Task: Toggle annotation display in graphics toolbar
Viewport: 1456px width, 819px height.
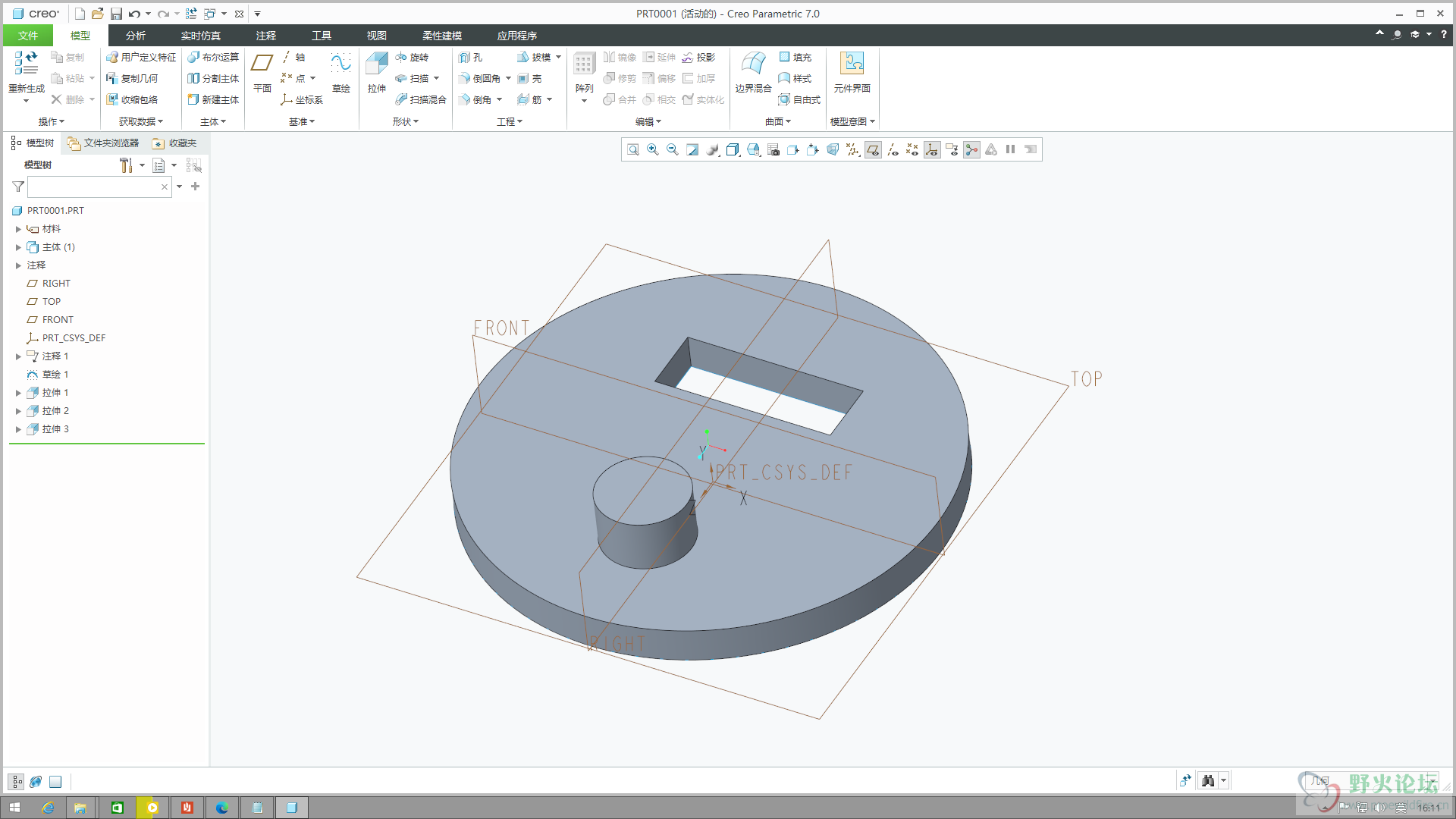Action: (x=952, y=149)
